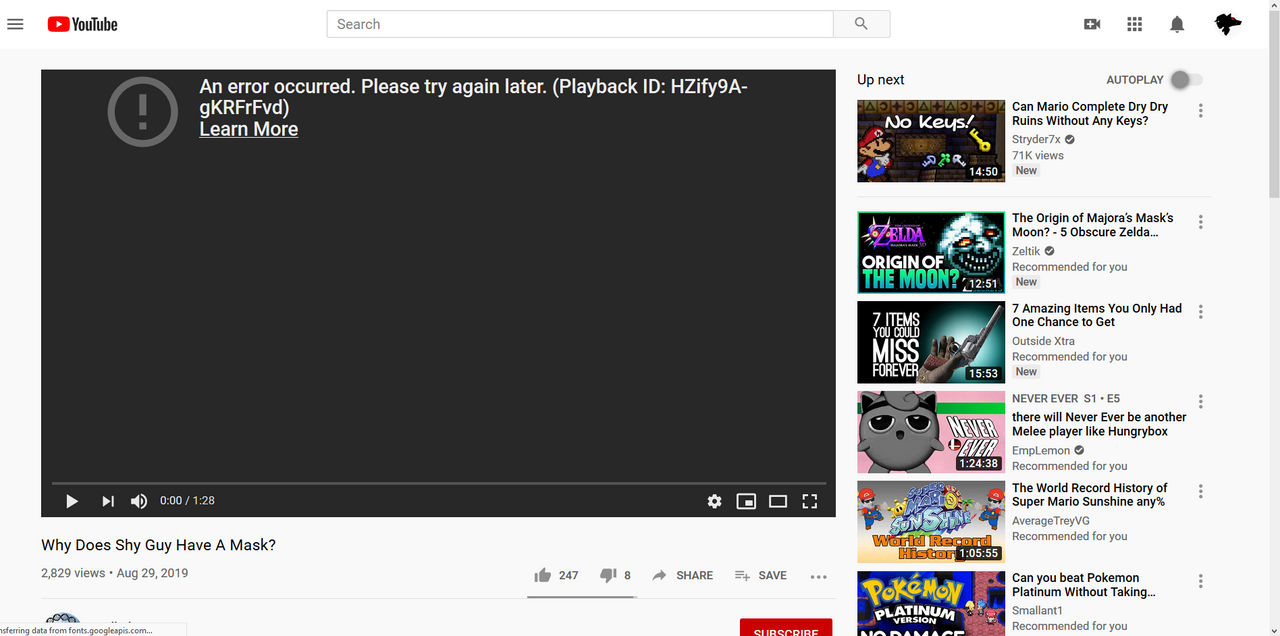1280x636 pixels.
Task: Open title The World Record History
Action: coord(1090,495)
